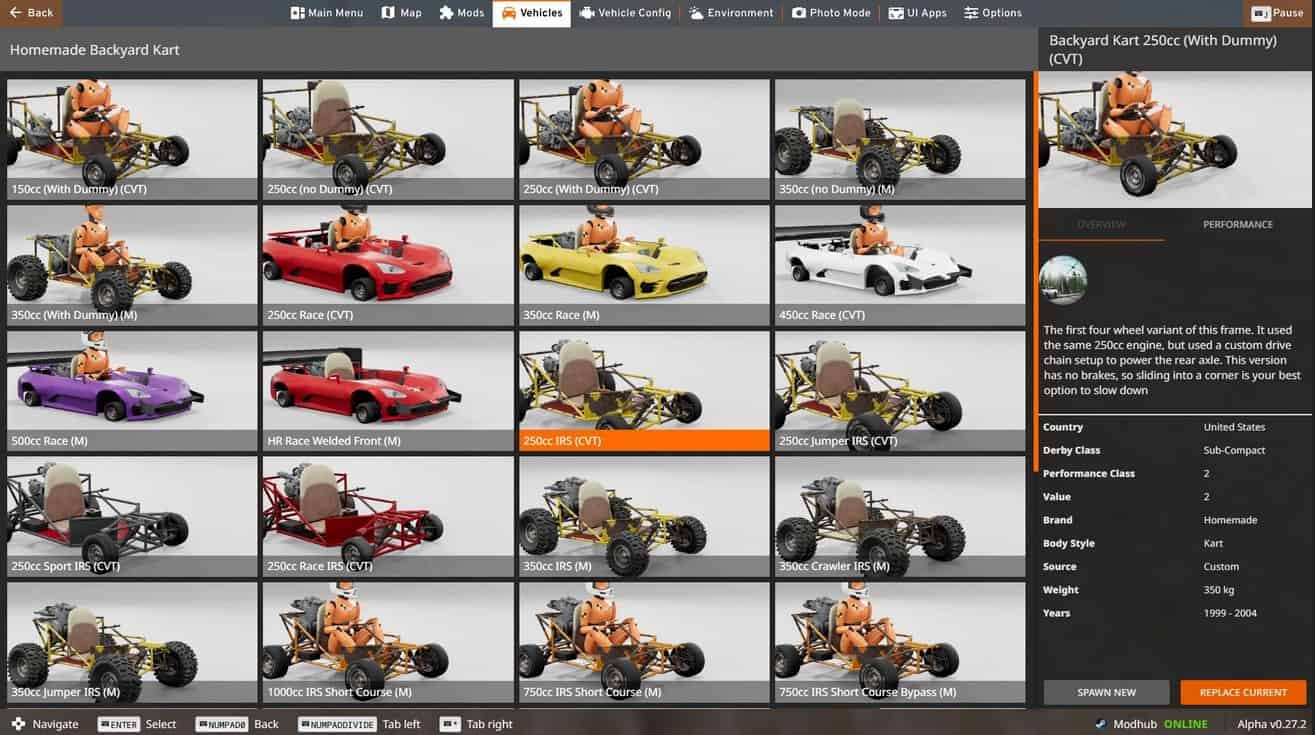Open UI Apps via its icon
Image resolution: width=1315 pixels, height=735 pixels.
tap(895, 13)
